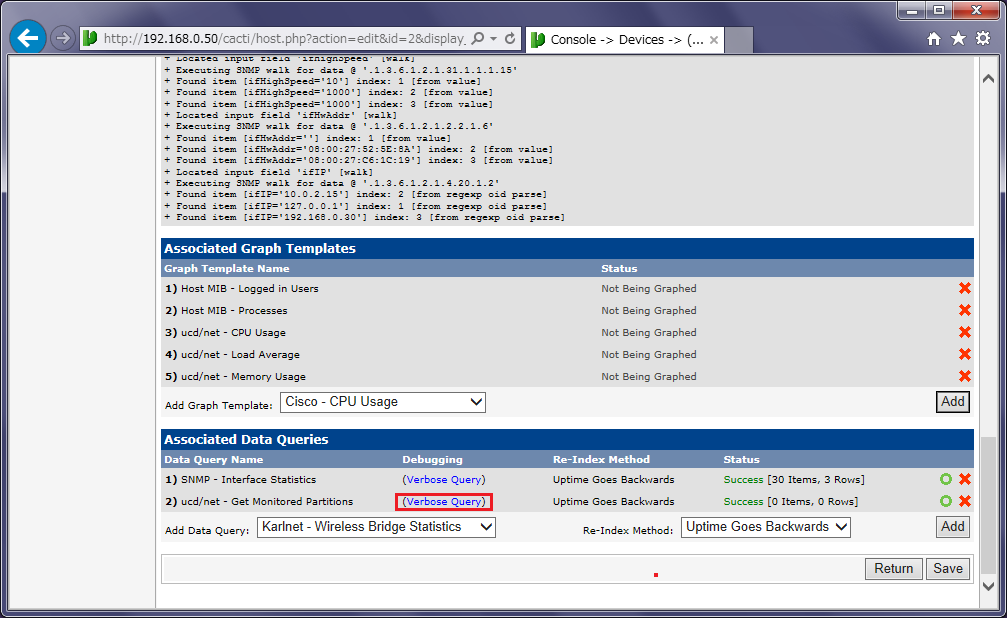This screenshot has width=1007, height=618.
Task: Reload the Get Monitored Partitions data query
Action: coord(945,501)
